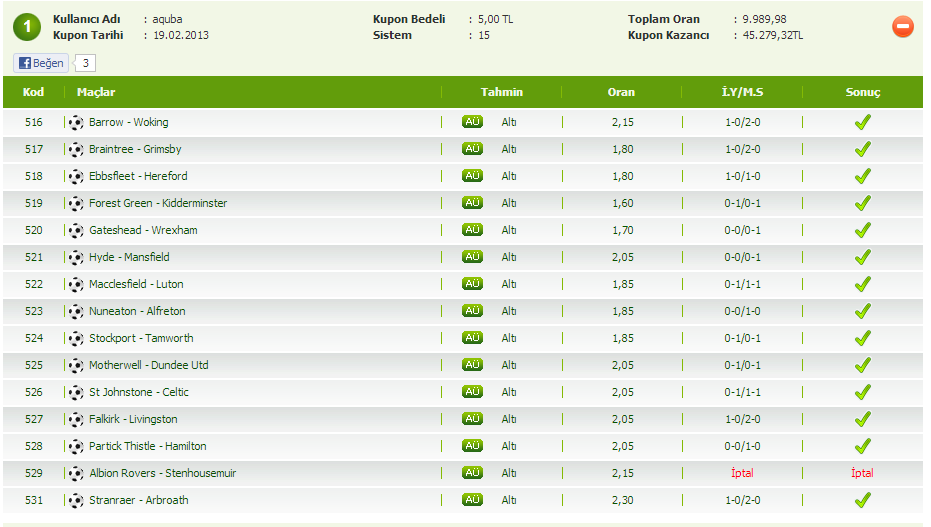Click the red İptal result text
This screenshot has height=527, width=931.
pos(862,473)
